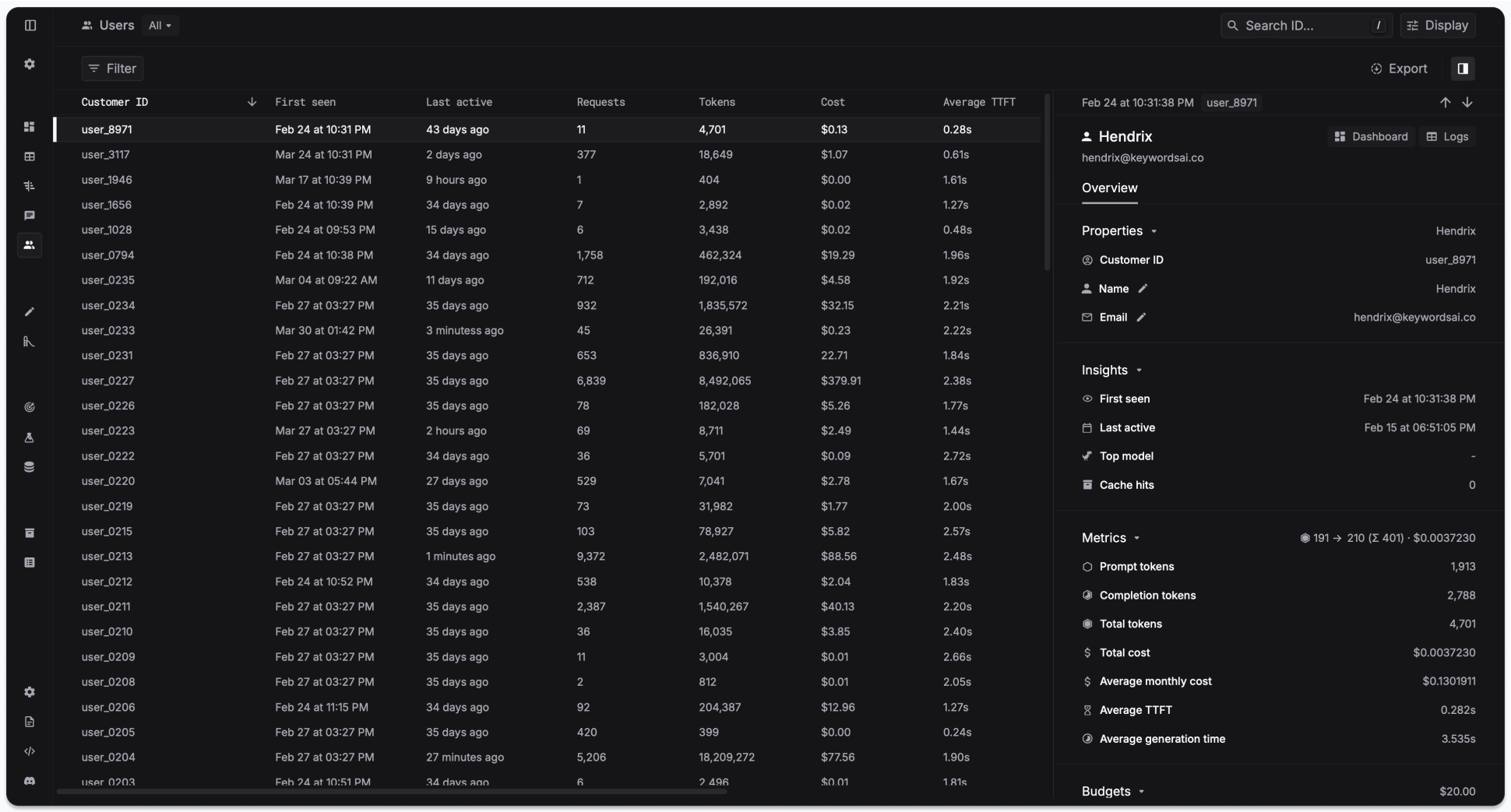This screenshot has width=1511, height=812.
Task: Expand the Budgets section
Action: click(x=1142, y=791)
